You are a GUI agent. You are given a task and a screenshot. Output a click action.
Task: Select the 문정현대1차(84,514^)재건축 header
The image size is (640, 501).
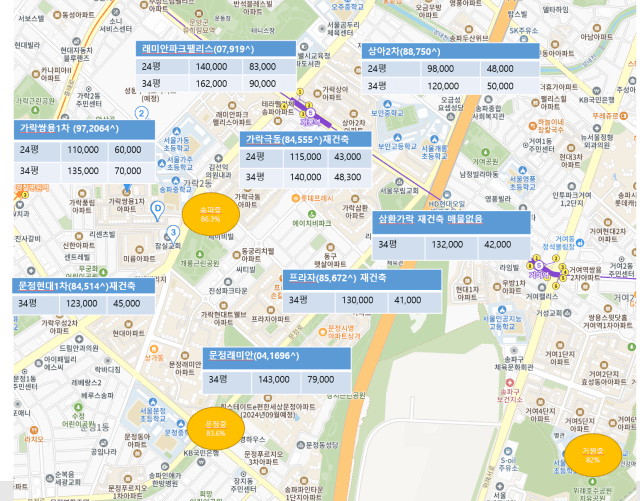click(84, 286)
